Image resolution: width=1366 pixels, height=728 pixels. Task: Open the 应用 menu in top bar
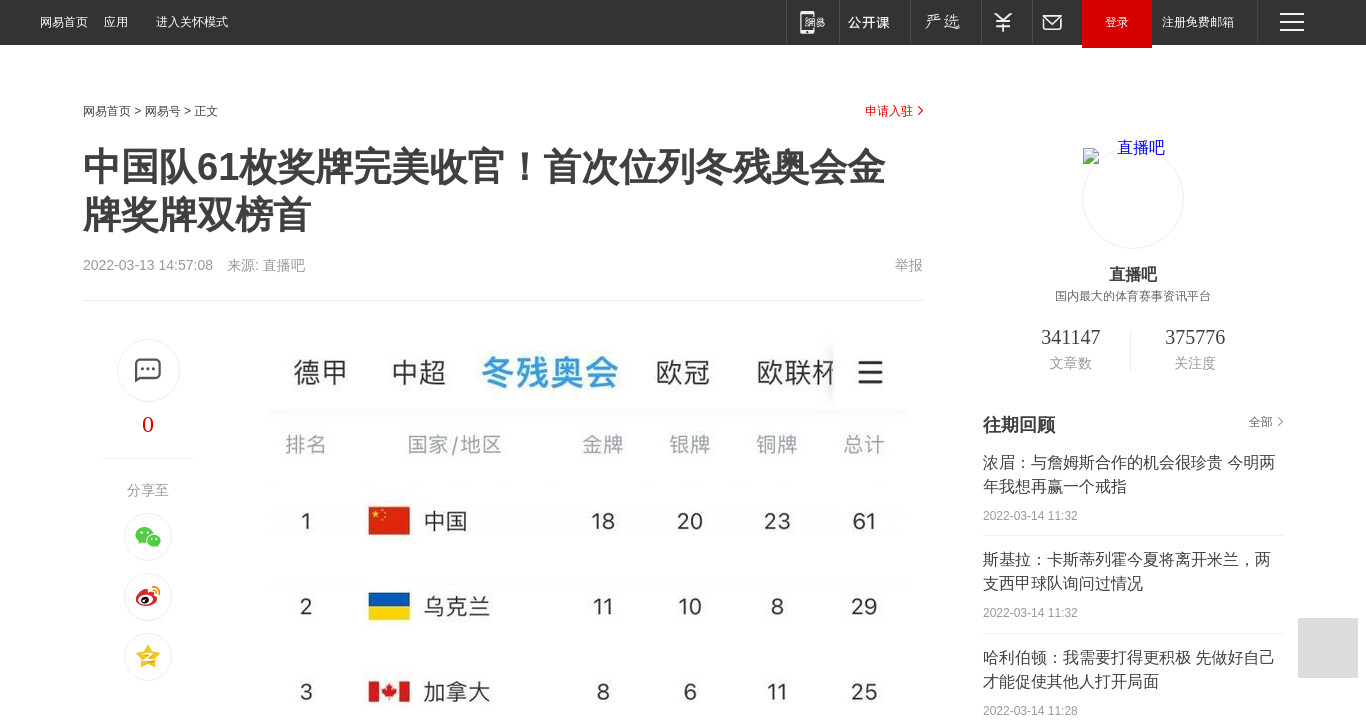[116, 22]
